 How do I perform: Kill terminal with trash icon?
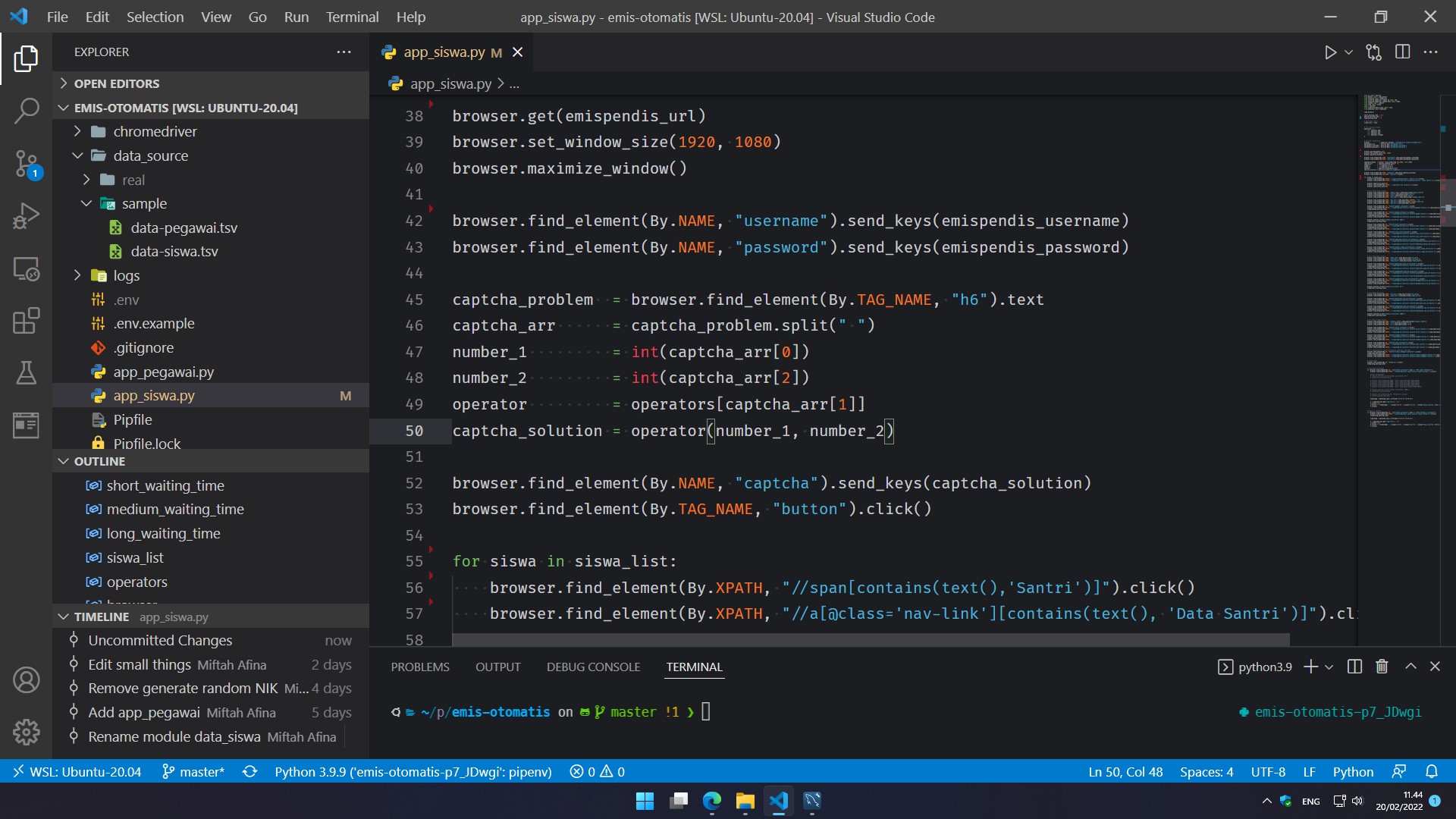coord(1382,667)
